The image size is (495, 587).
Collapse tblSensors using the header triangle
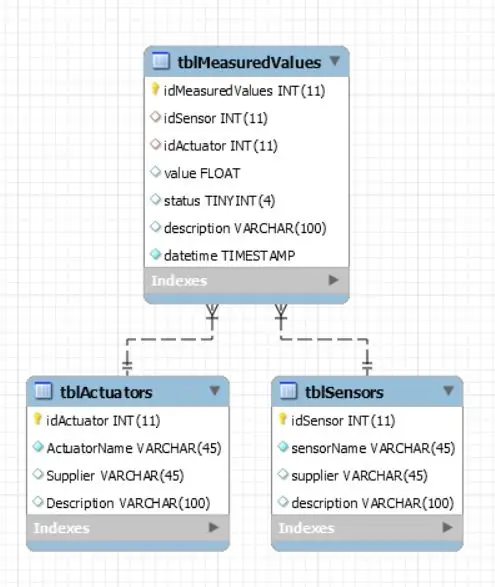(x=449, y=390)
